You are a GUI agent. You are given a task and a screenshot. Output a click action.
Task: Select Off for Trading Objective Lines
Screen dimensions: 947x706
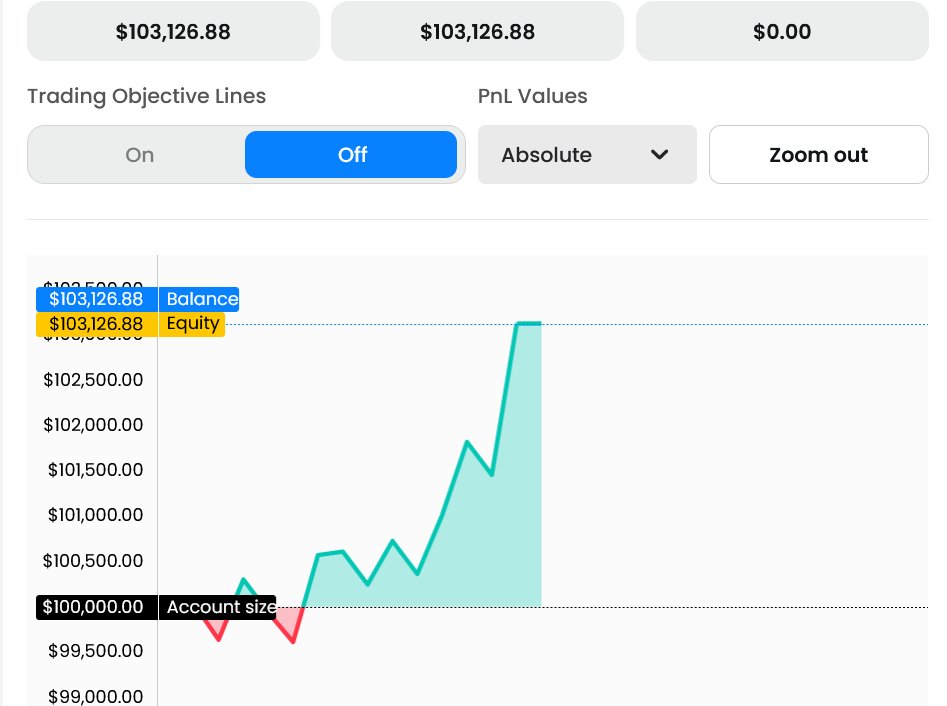pos(351,155)
